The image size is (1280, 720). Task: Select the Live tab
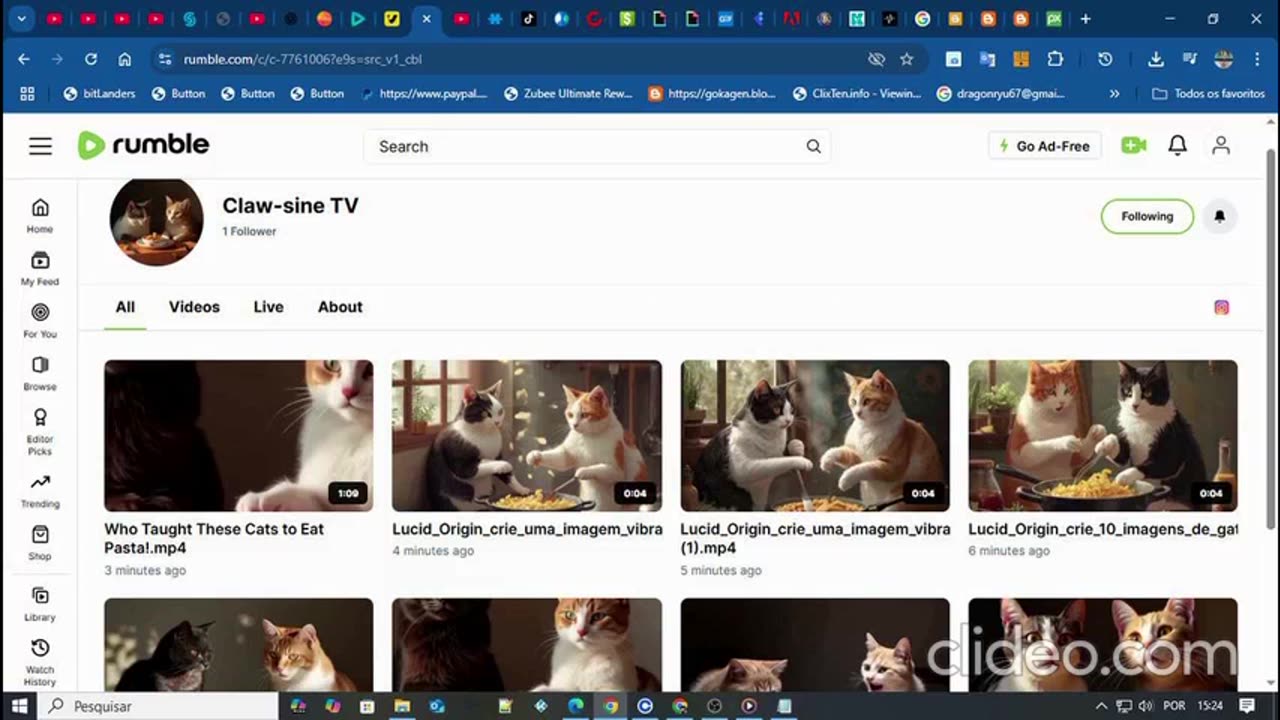coord(268,307)
